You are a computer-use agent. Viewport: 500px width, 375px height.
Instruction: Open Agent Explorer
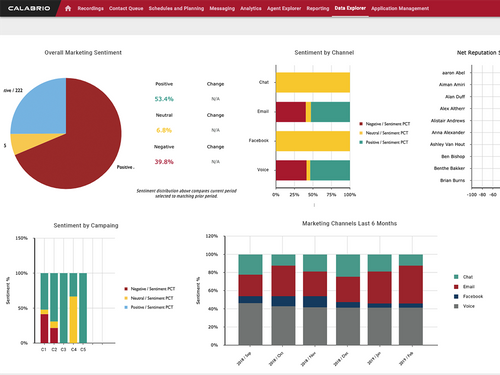pyautogui.click(x=284, y=8)
